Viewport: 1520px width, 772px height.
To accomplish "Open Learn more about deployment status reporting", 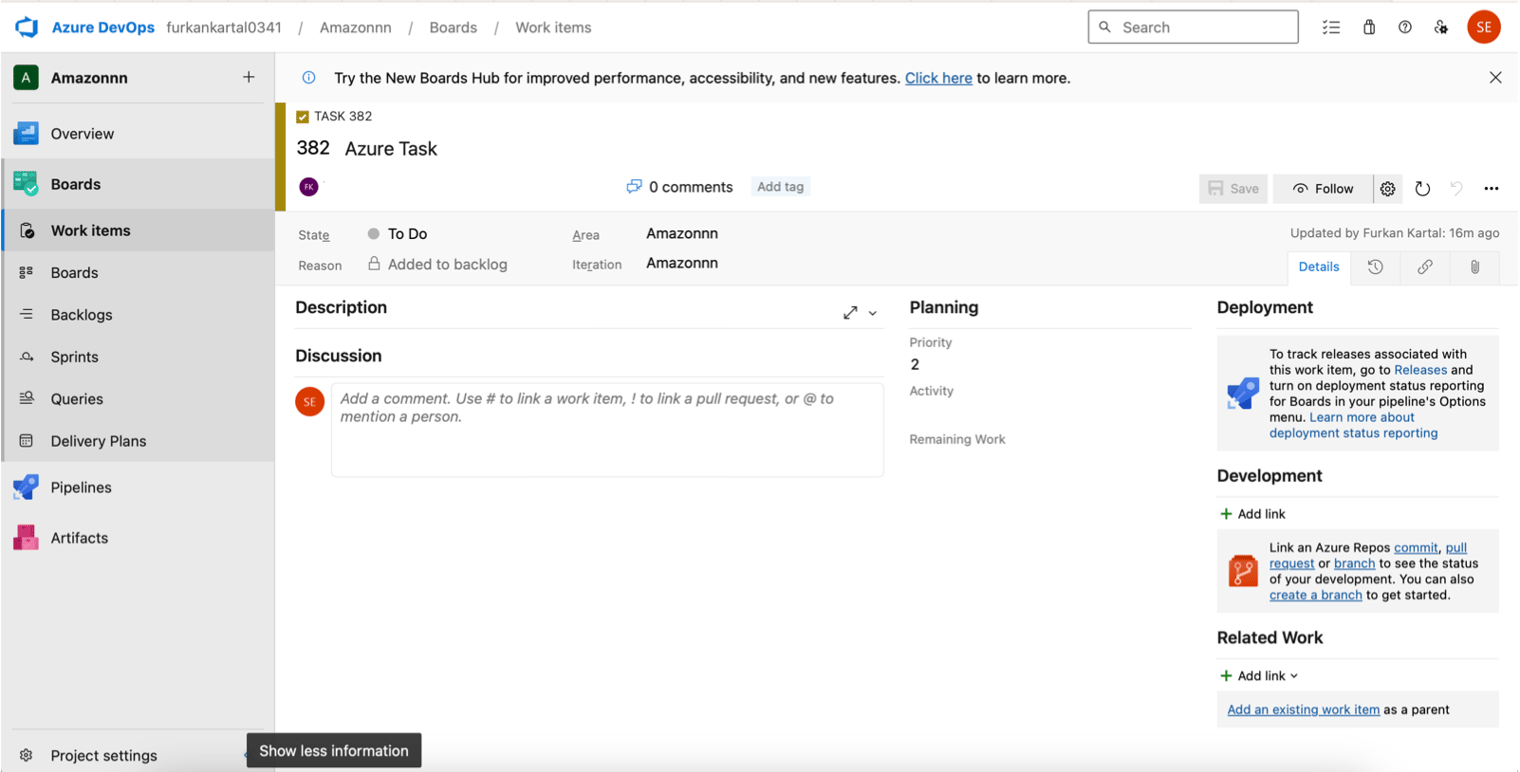I will [x=1354, y=425].
